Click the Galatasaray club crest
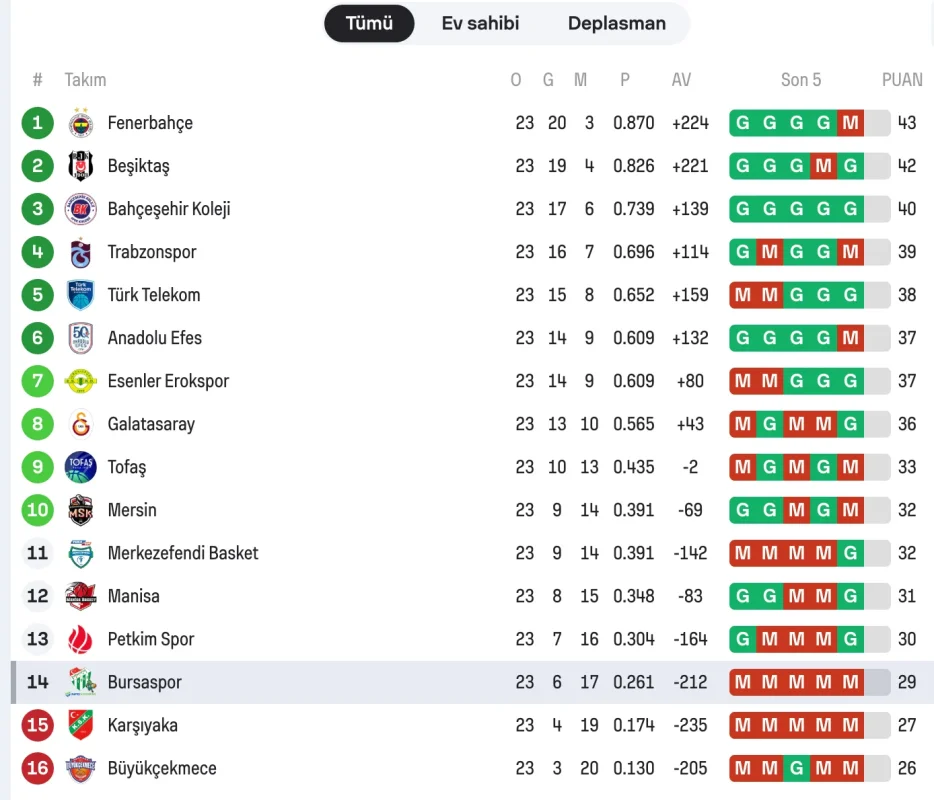 pyautogui.click(x=81, y=424)
